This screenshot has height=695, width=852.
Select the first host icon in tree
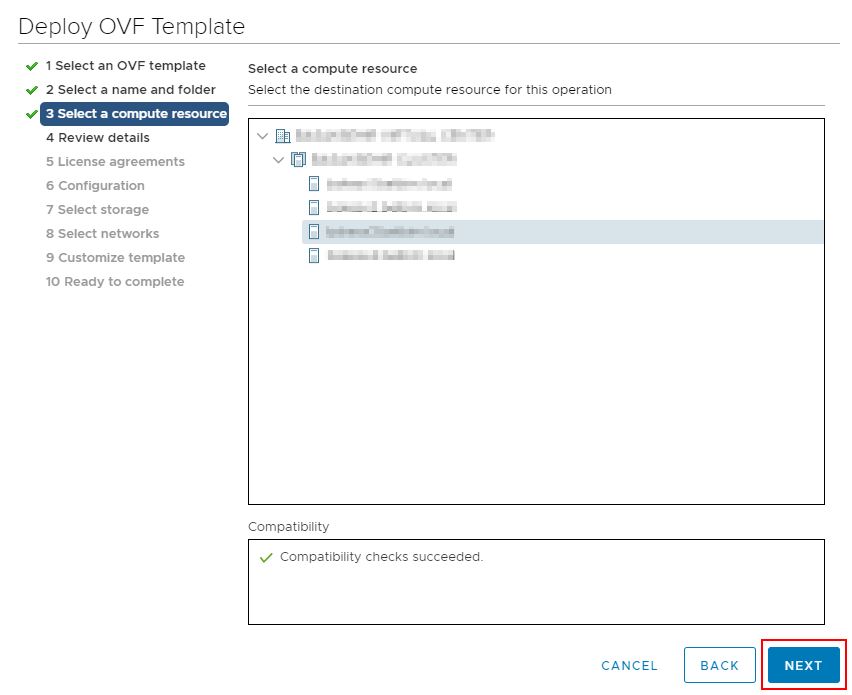point(314,184)
